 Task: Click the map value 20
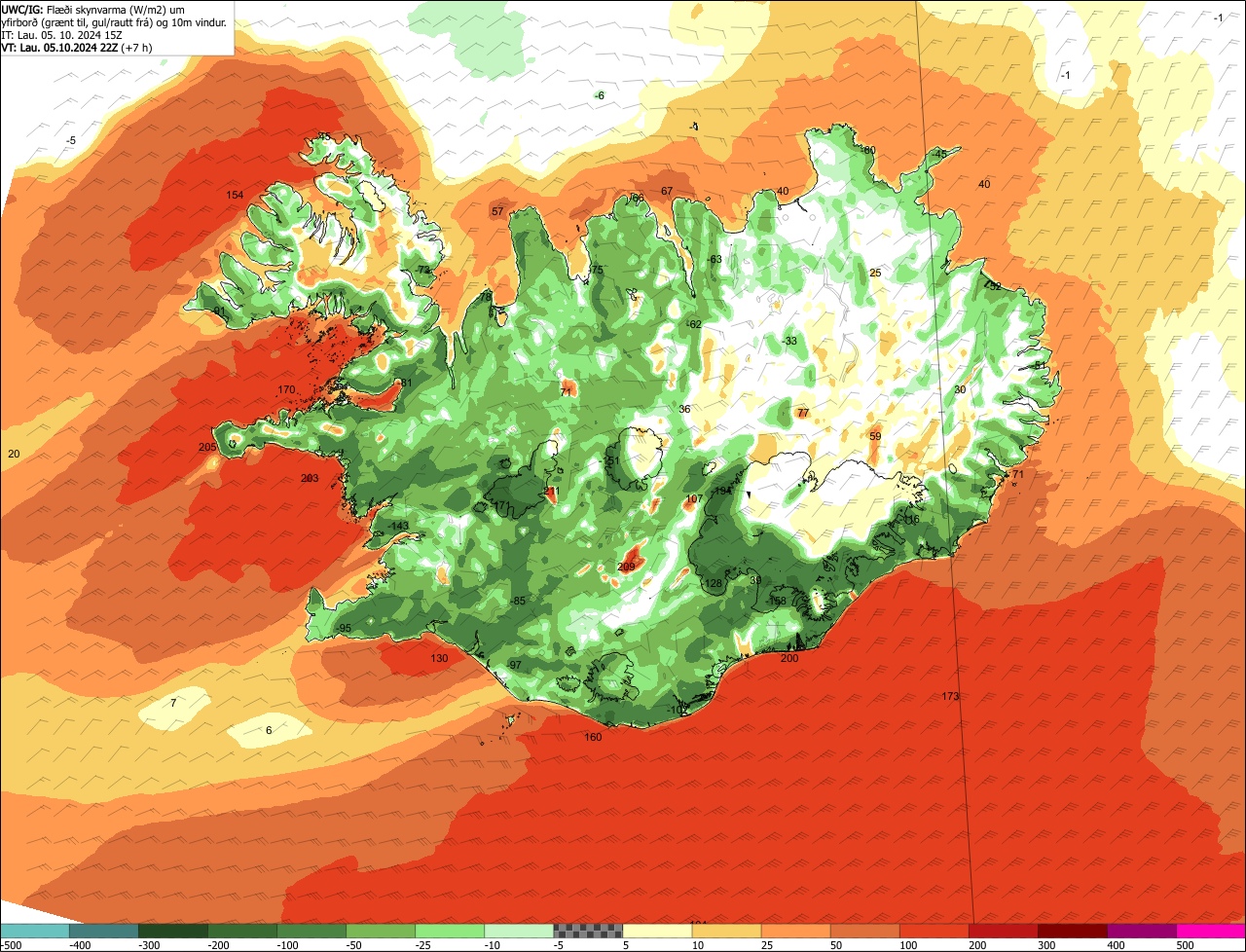(x=14, y=455)
